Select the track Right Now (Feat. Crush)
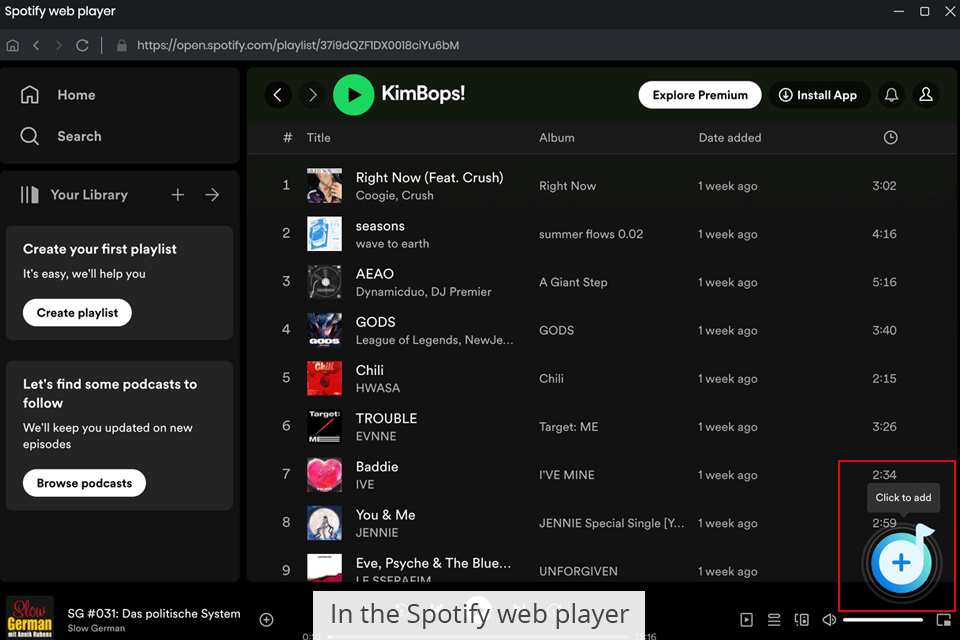 [x=429, y=178]
